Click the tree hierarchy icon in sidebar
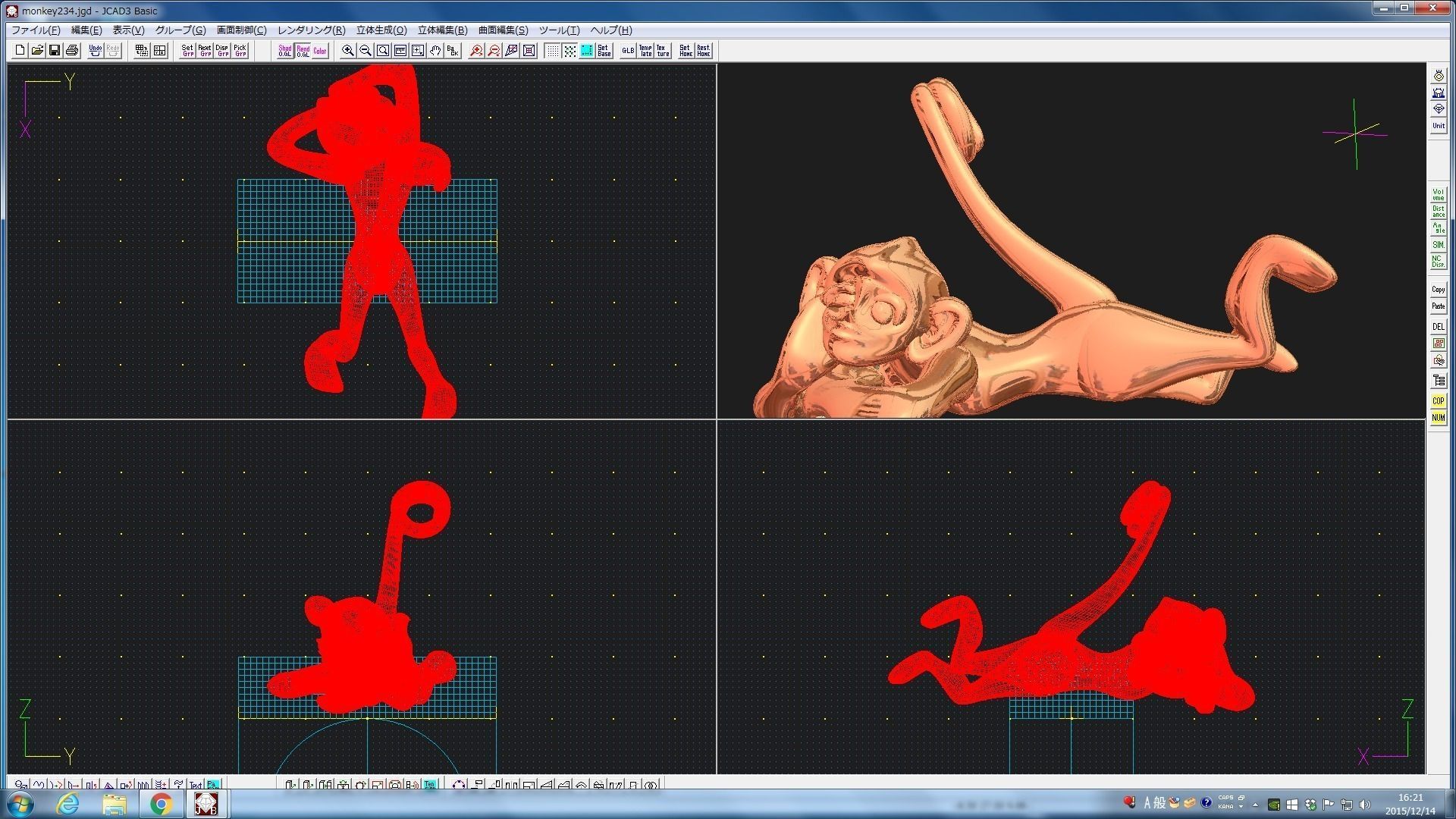The image size is (1456, 819). [x=1438, y=381]
